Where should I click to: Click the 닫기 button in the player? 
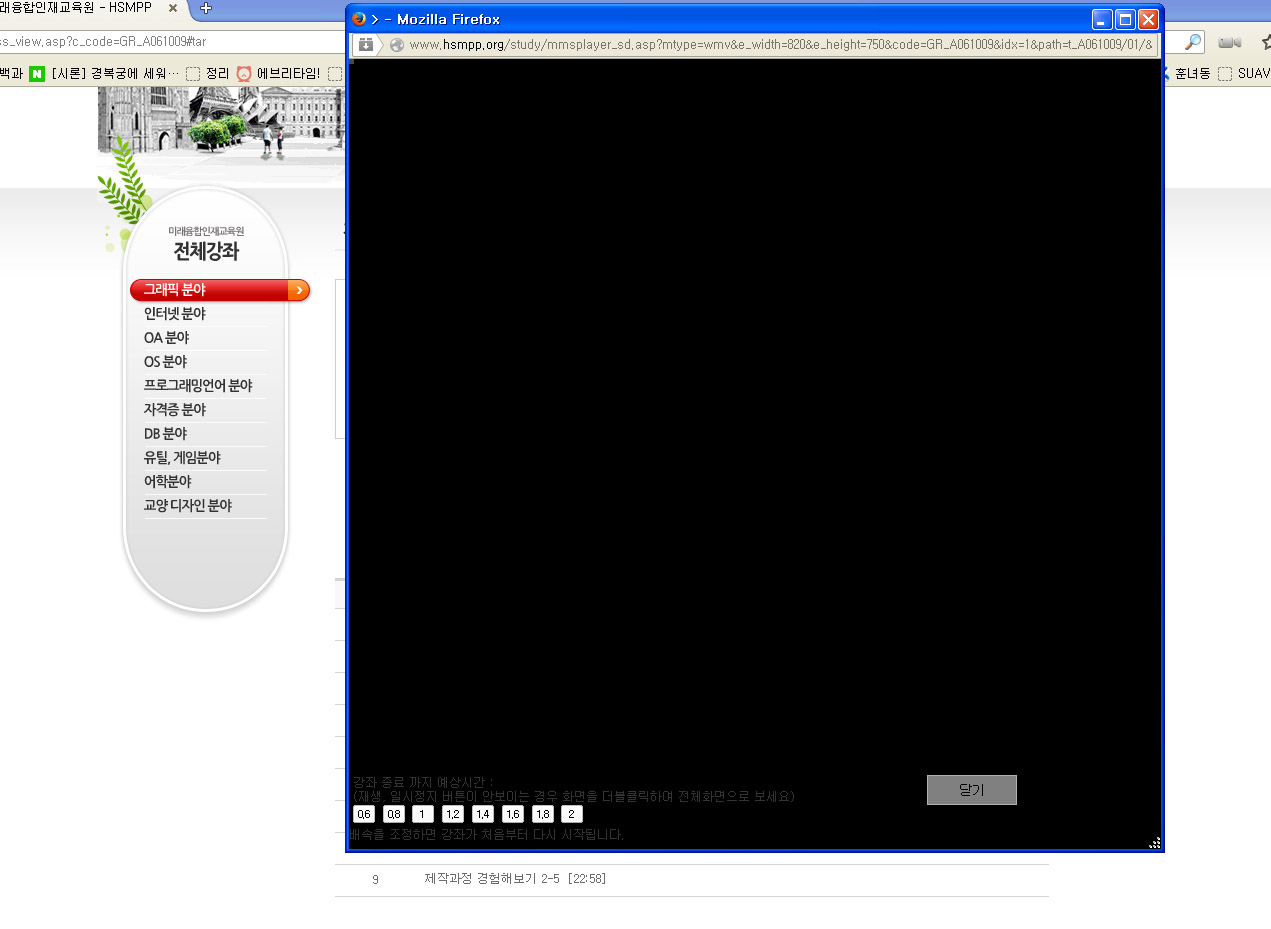972,790
